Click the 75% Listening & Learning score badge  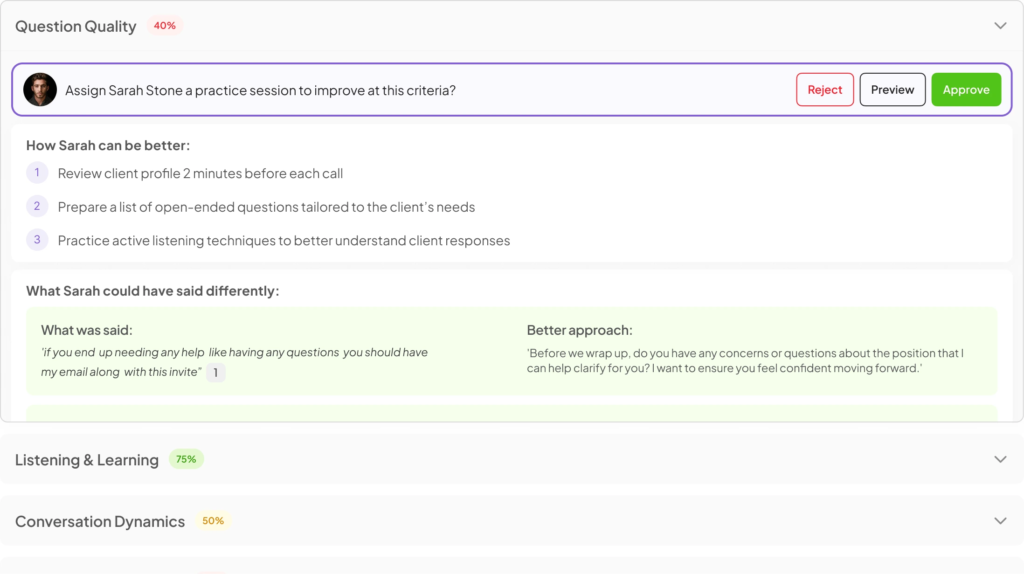coord(186,459)
